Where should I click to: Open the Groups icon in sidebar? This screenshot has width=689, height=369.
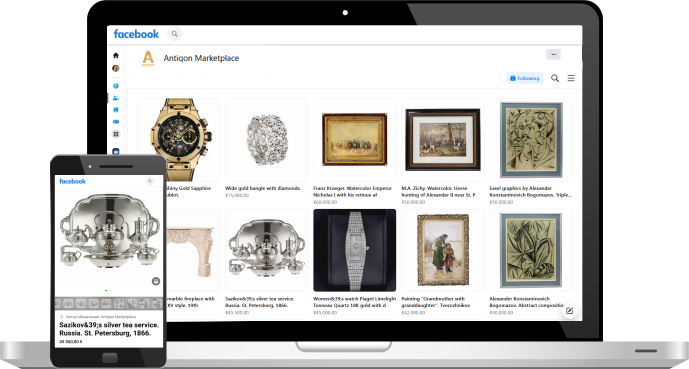coord(116,98)
